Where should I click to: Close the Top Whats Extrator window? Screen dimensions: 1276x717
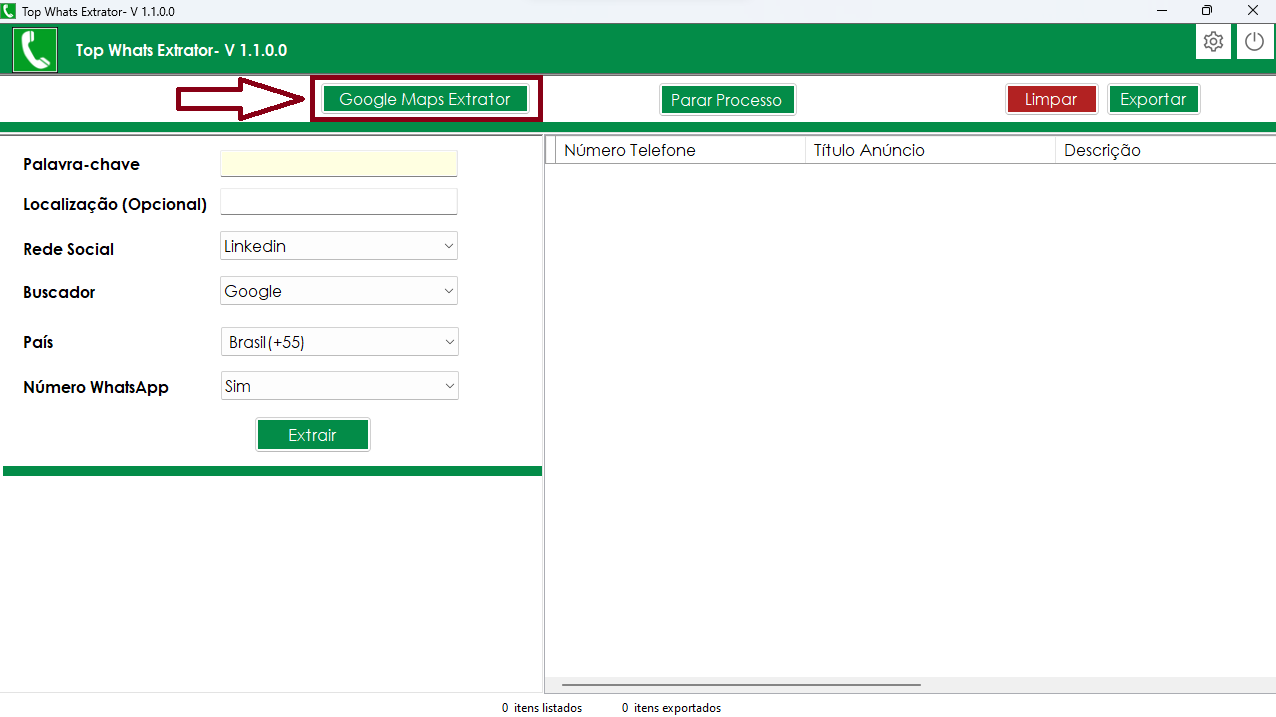click(1253, 11)
